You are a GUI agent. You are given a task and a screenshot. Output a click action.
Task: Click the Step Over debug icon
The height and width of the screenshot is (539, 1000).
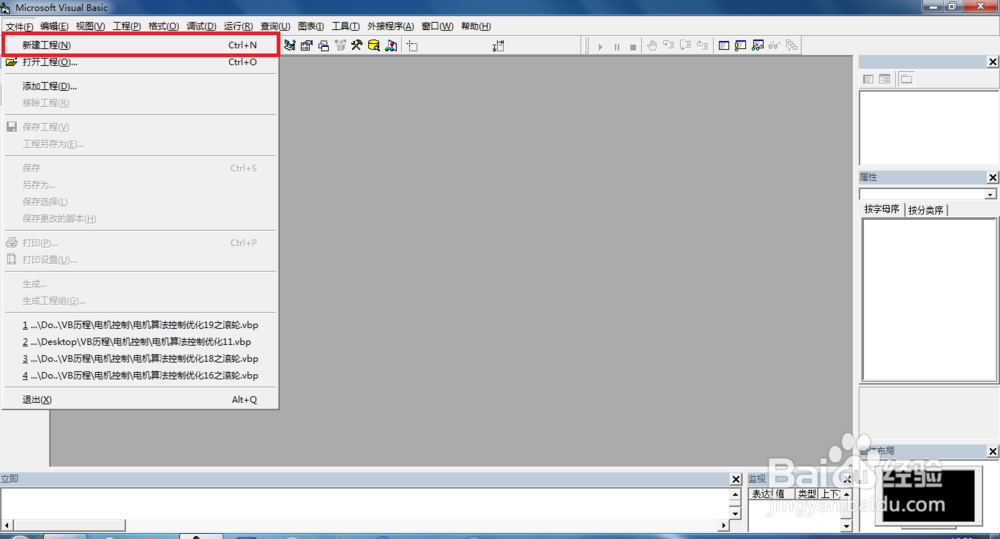pyautogui.click(x=685, y=45)
